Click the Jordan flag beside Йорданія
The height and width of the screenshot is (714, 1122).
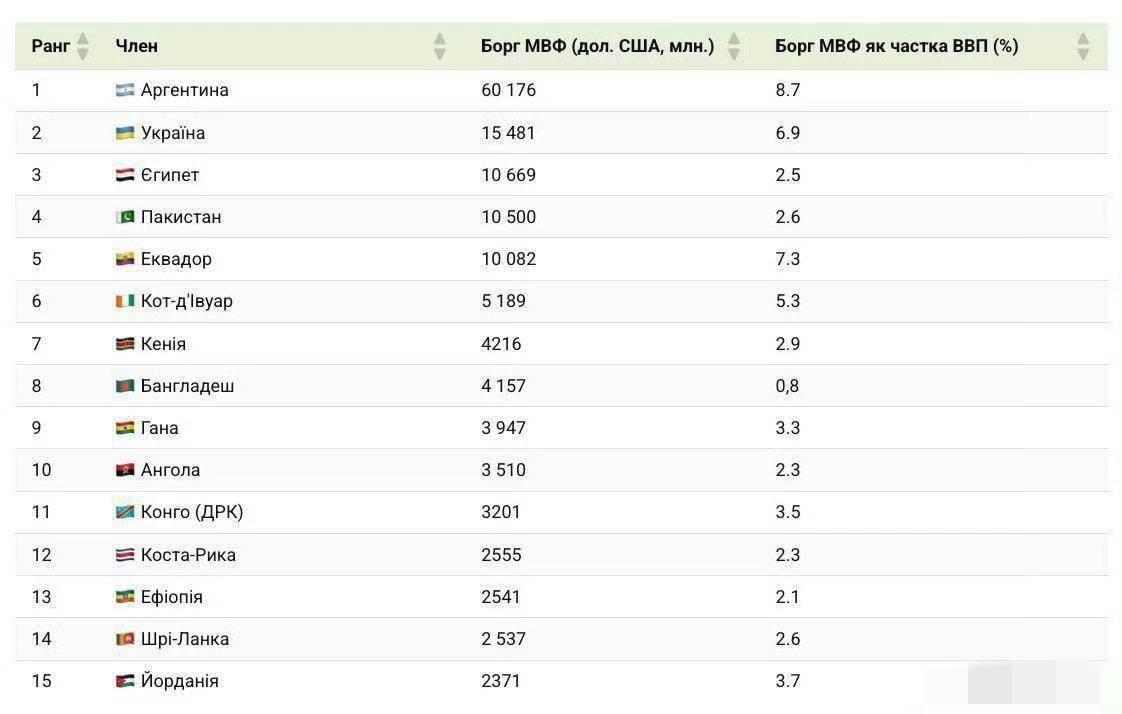125,681
